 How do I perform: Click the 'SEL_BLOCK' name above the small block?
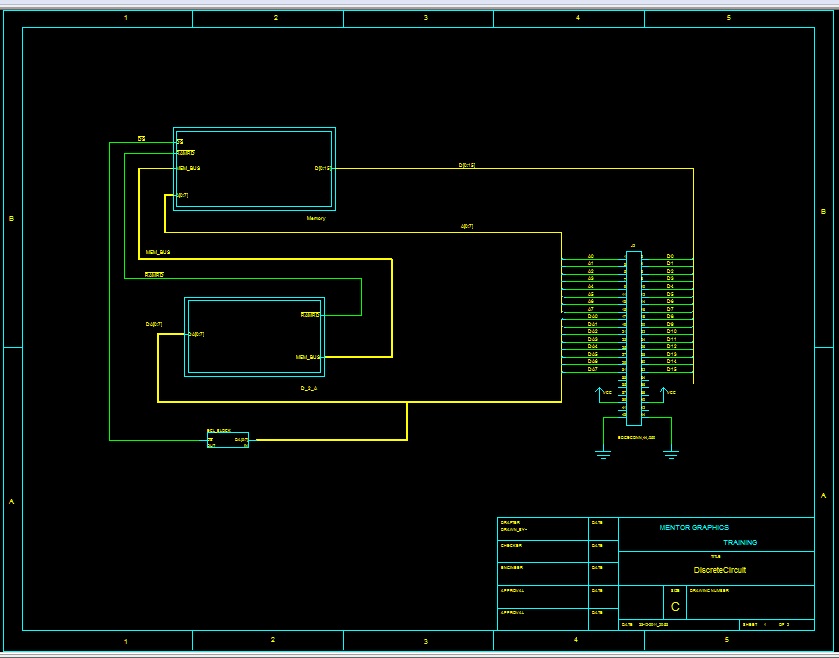[x=219, y=430]
